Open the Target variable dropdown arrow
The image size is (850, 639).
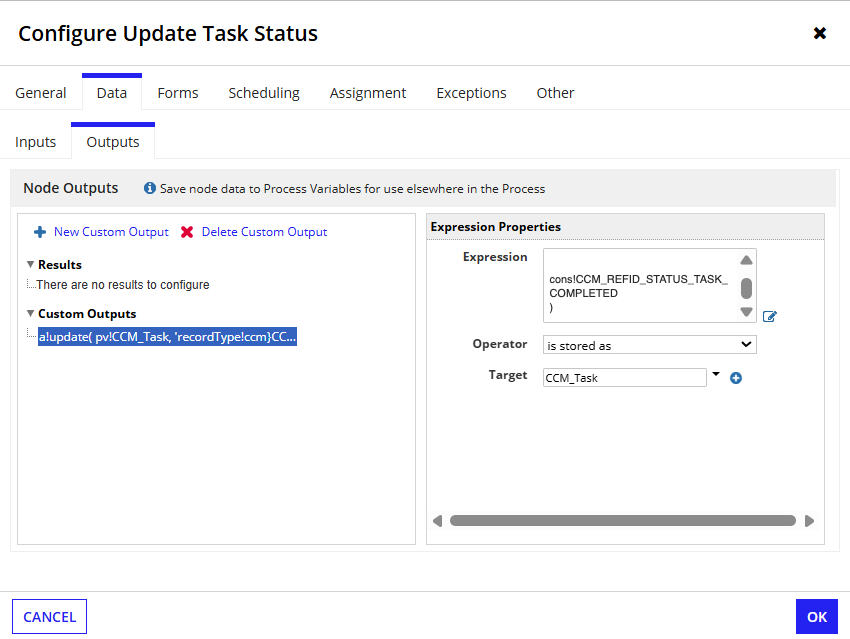[x=716, y=374]
